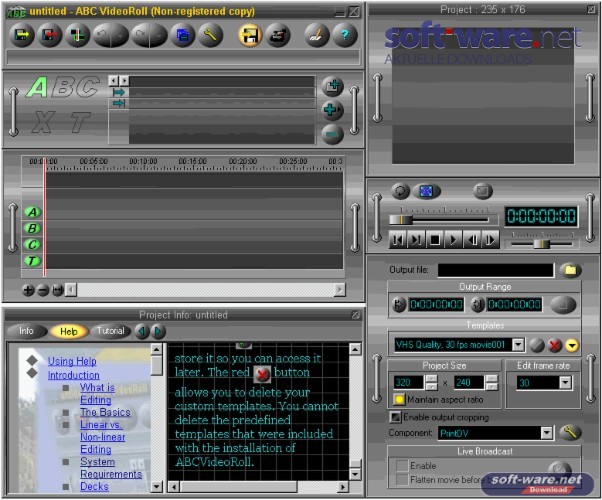Screen dimensions: 602x500
Task: Open help with the question mark icon
Action: pos(345,35)
